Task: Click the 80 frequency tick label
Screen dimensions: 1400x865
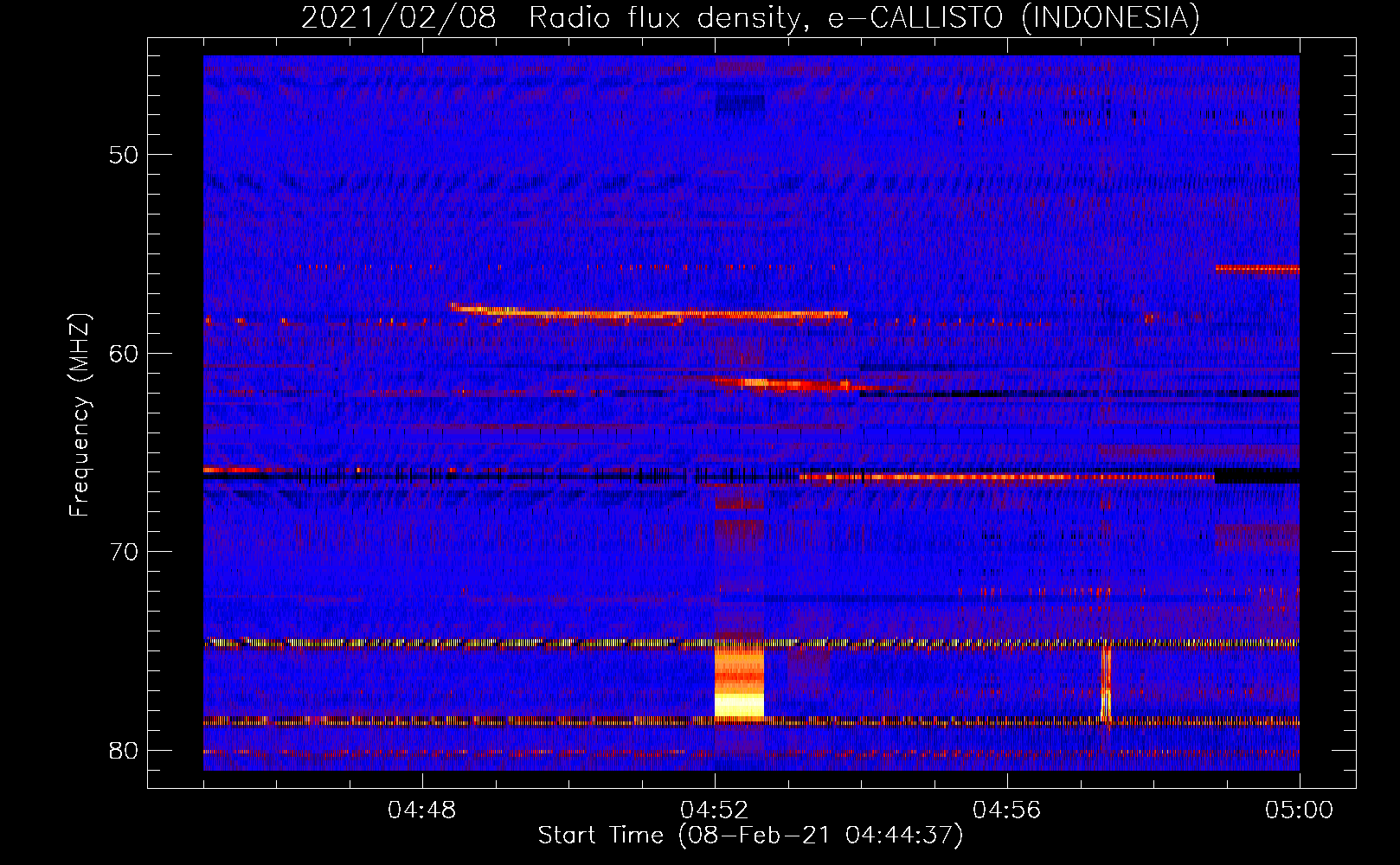Action: pyautogui.click(x=124, y=750)
